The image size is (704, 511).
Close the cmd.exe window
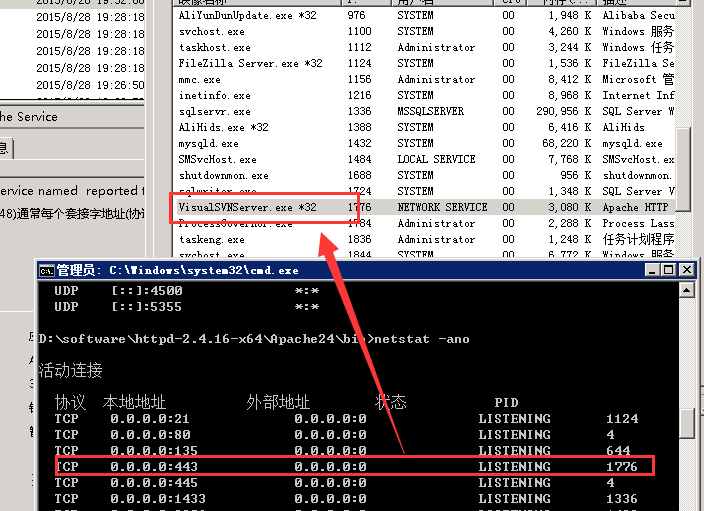pos(686,270)
